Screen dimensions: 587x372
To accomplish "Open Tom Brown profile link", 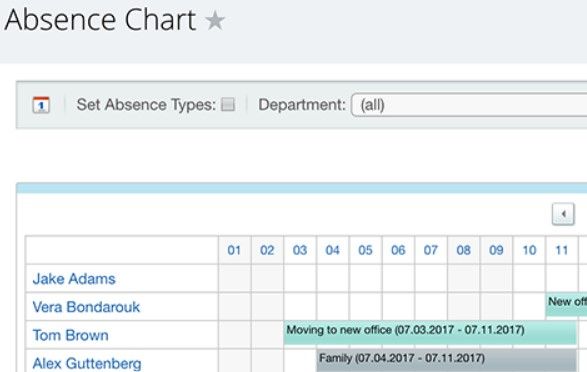I will [x=70, y=335].
